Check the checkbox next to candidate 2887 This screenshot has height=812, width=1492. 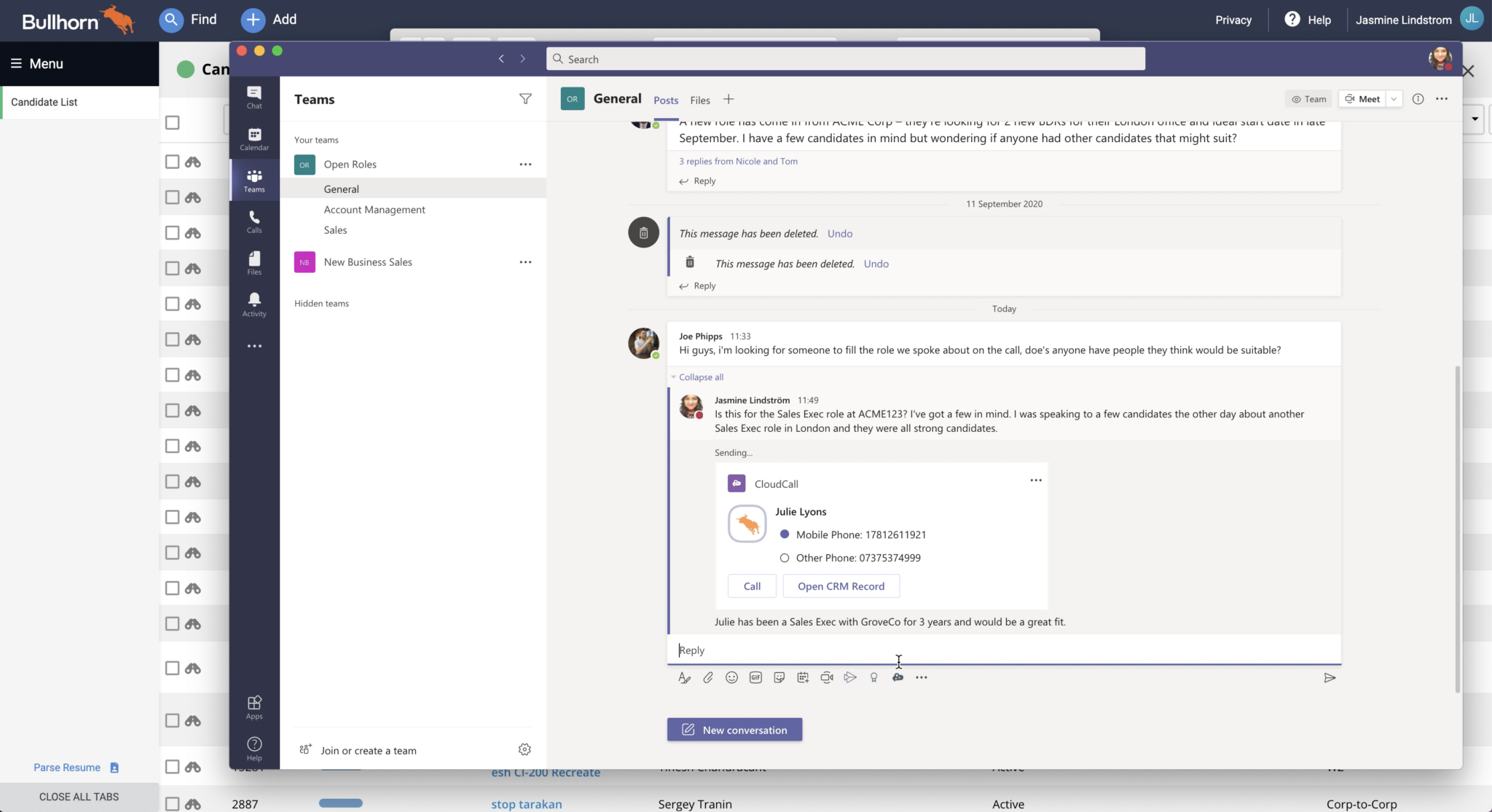pyautogui.click(x=173, y=804)
